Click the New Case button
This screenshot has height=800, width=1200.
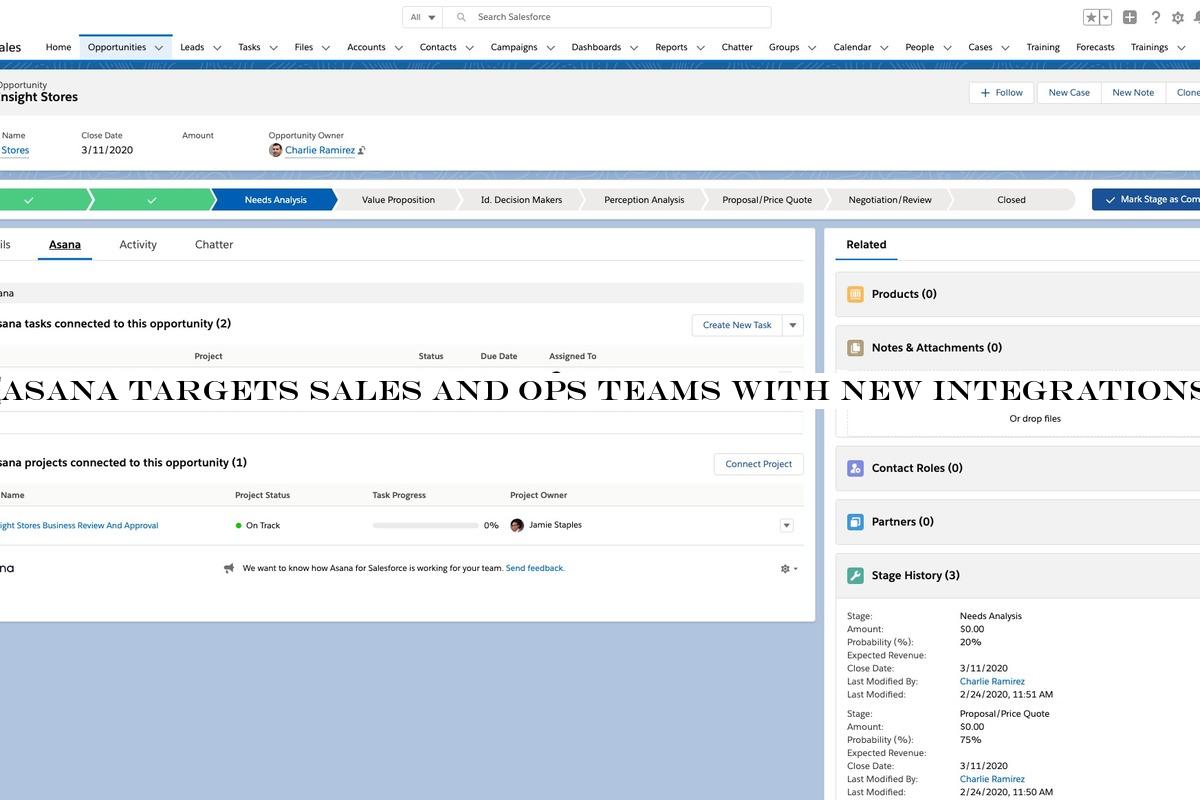click(x=1069, y=93)
